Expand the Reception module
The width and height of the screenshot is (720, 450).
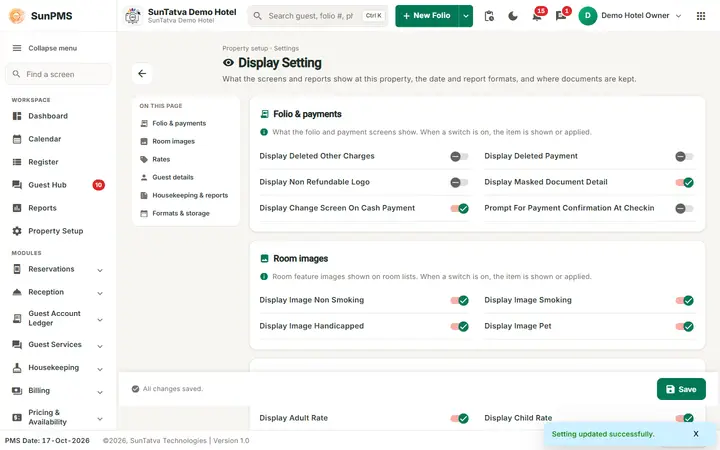[x=100, y=293]
